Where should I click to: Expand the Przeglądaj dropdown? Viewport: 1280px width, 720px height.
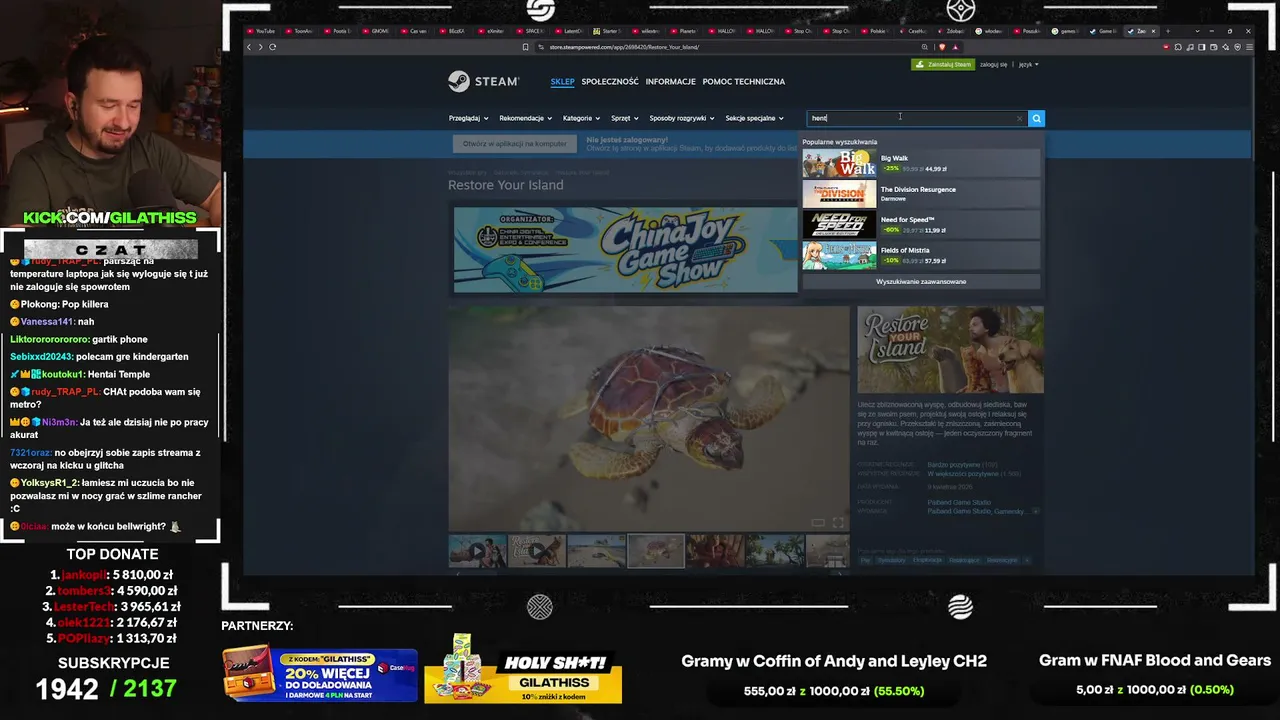(468, 118)
